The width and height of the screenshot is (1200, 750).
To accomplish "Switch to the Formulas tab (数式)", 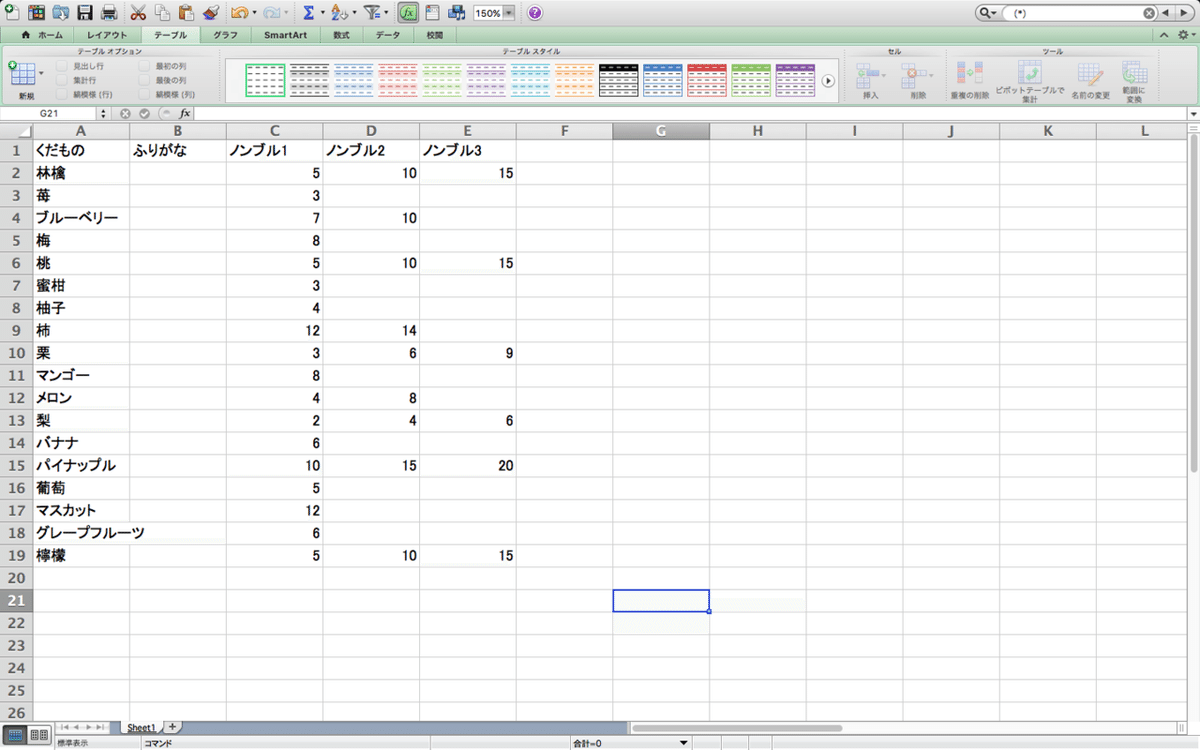I will [x=341, y=35].
